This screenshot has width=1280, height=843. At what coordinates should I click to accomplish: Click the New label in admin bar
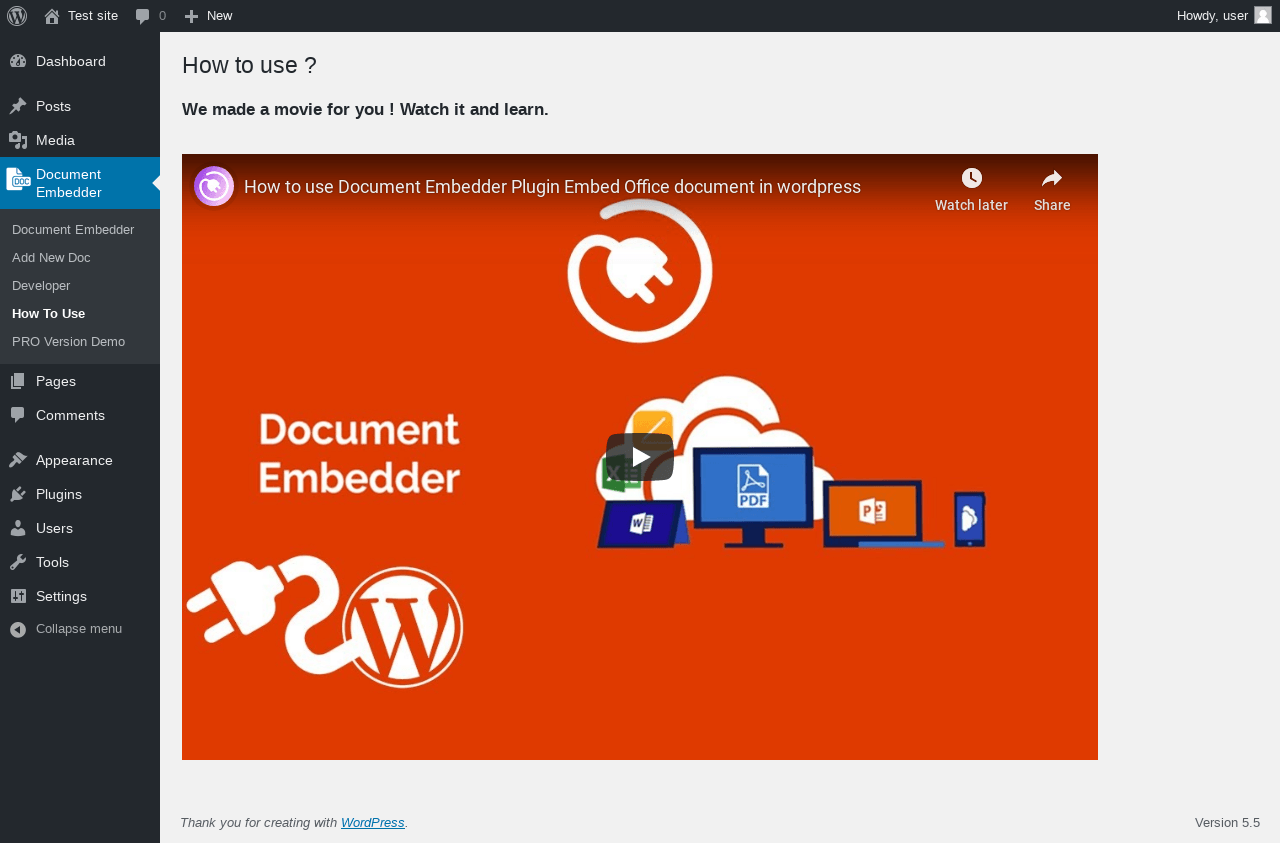[x=220, y=16]
